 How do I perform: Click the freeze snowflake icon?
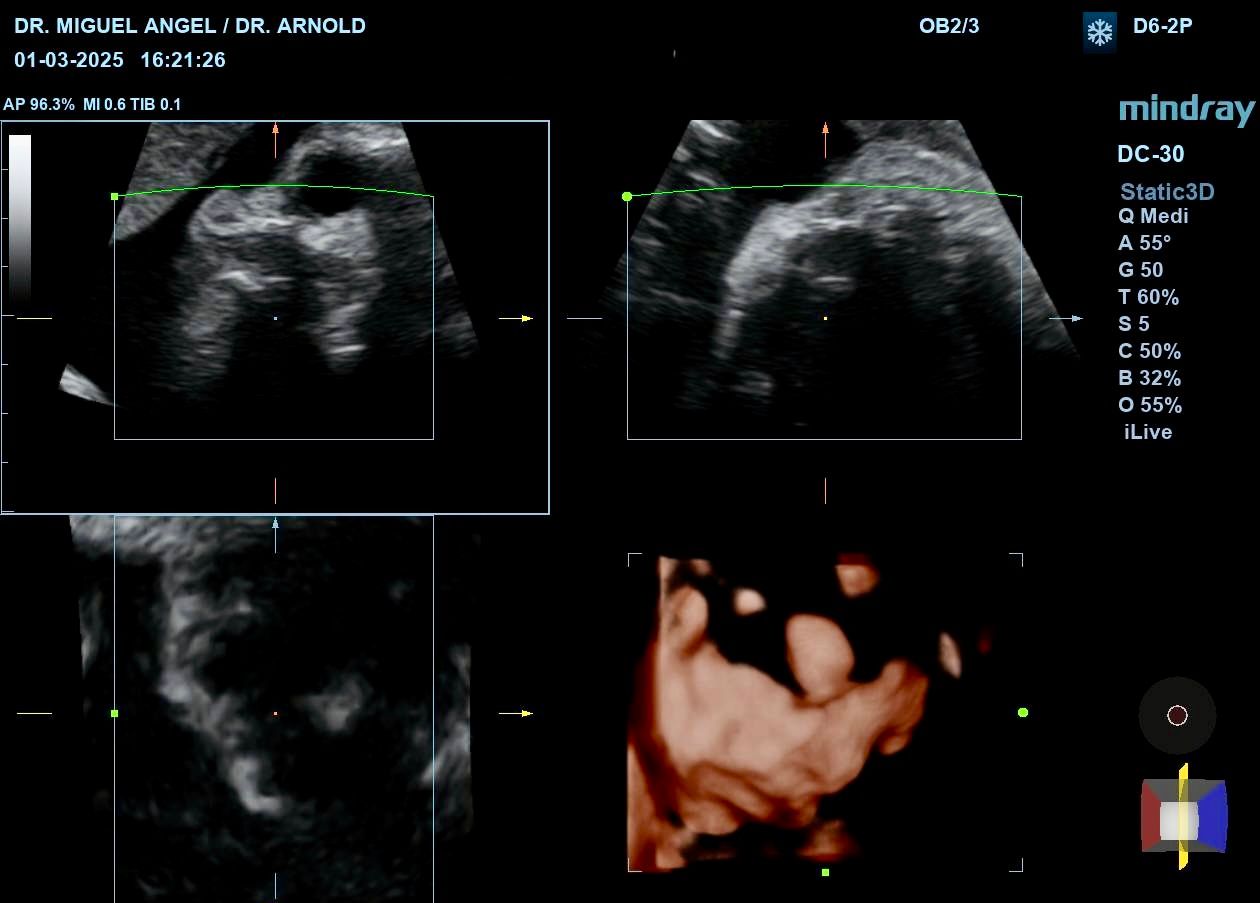pyautogui.click(x=1100, y=32)
